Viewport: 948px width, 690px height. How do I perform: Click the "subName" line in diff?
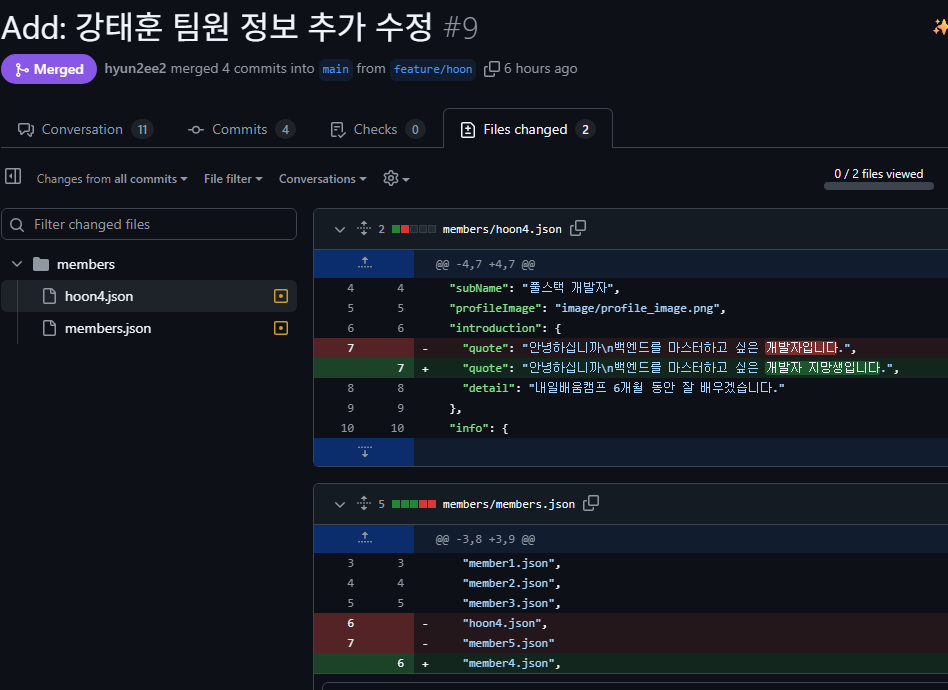coord(631,288)
